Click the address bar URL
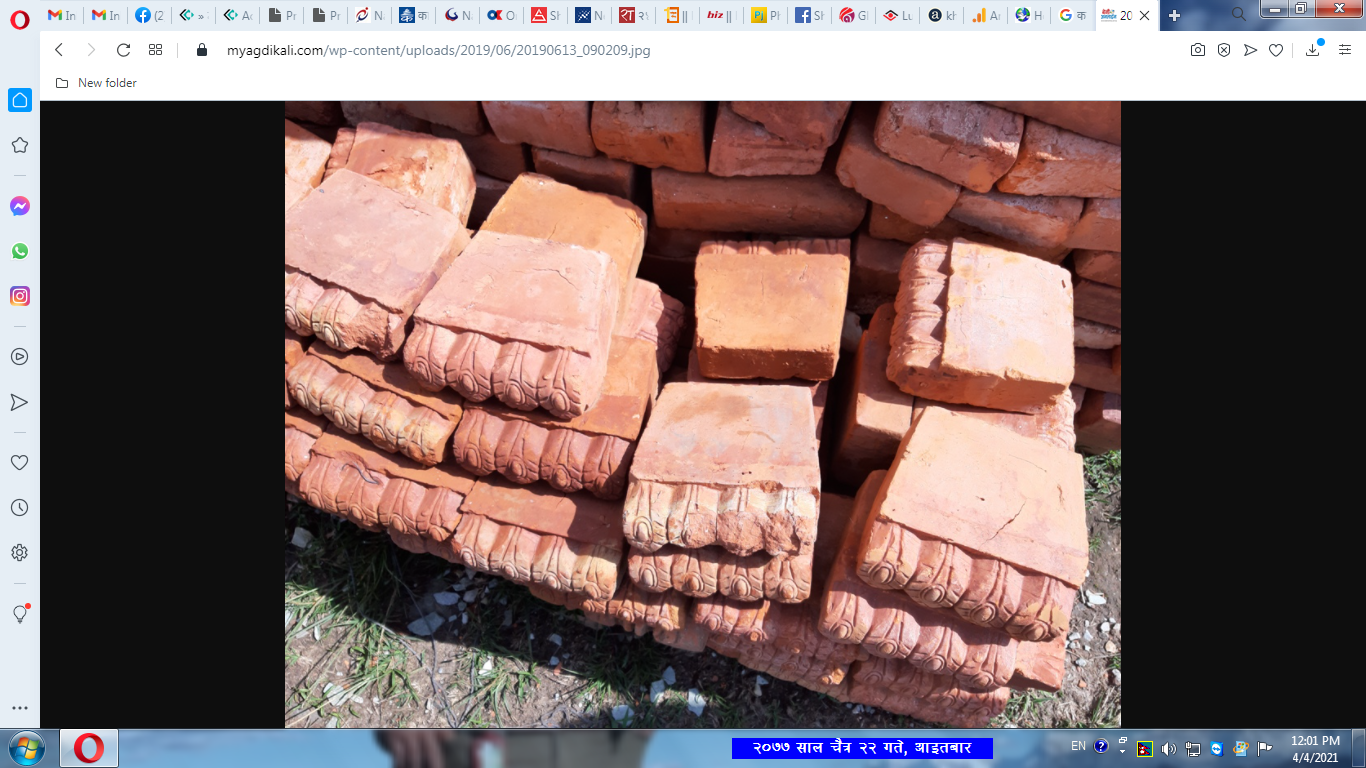1366x768 pixels. click(x=438, y=50)
